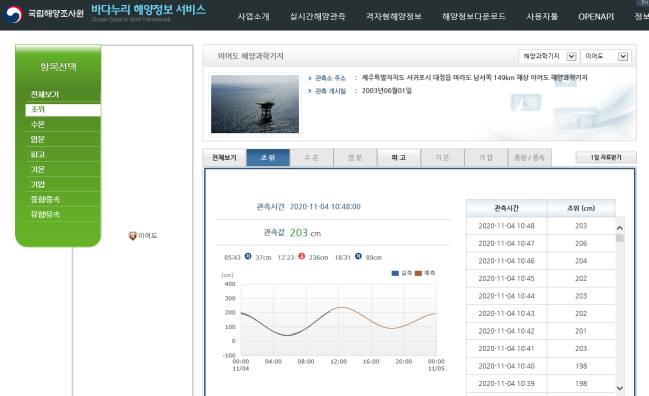Viewport: 649px width, 396px height.
Task: Click the 1일 자료받기 button
Action: coord(606,157)
